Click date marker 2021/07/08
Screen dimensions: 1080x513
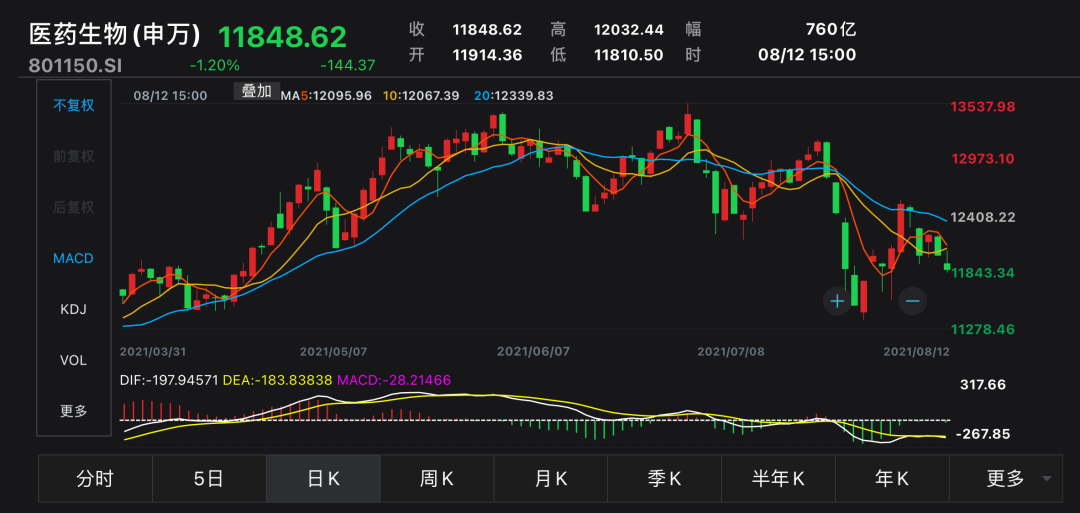[x=731, y=351]
